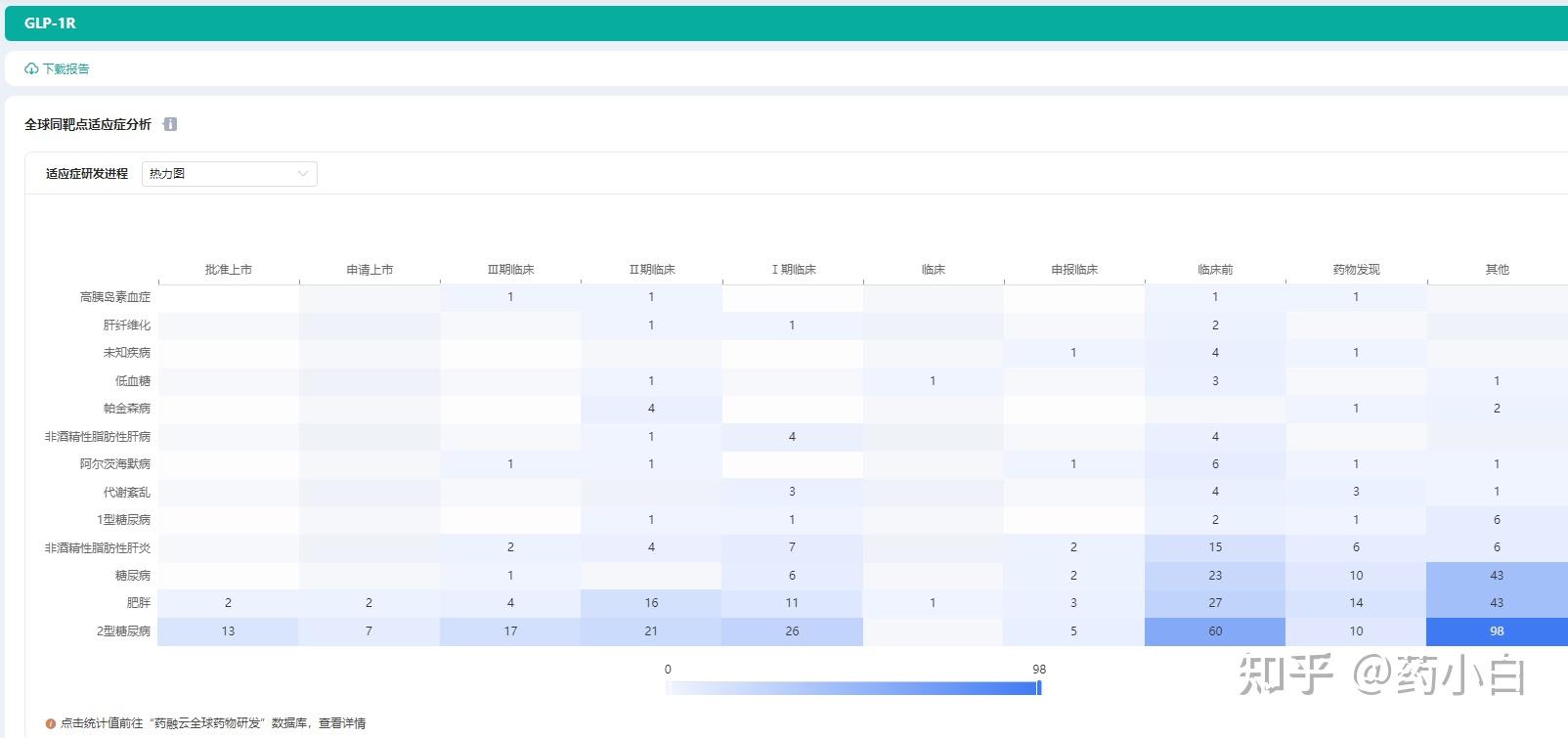Click the 阿尔茨海默病 row label
This screenshot has width=1568, height=738.
(x=115, y=464)
